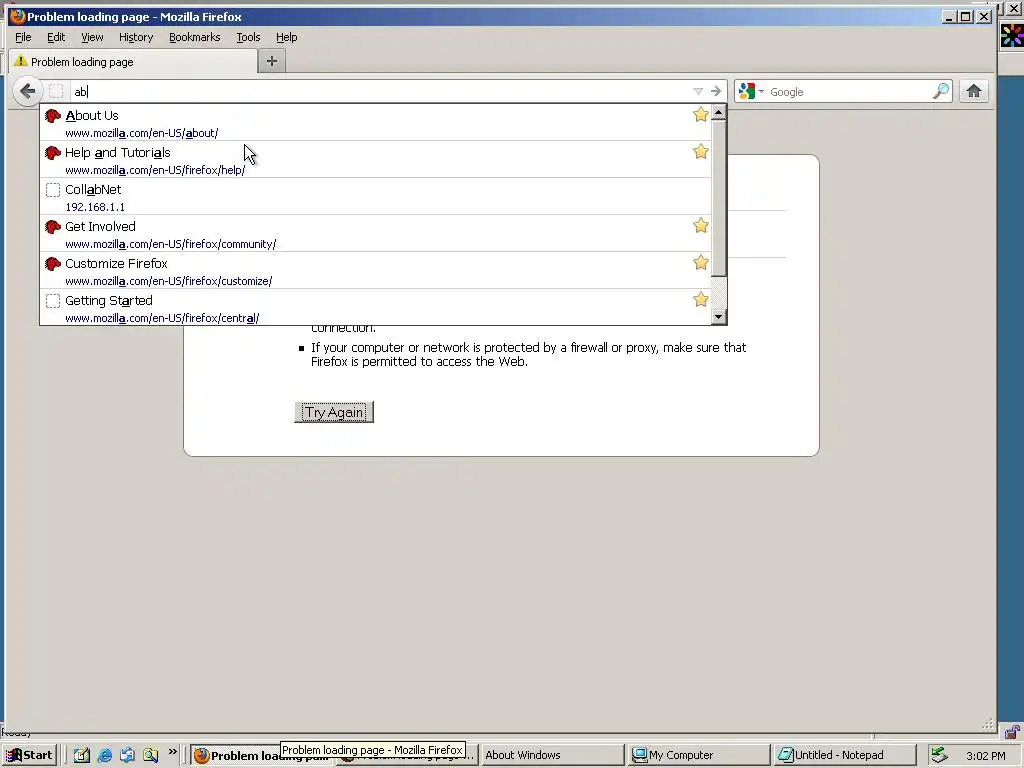
Task: Click the blank favicon beside CollabNet
Action: tap(53, 190)
